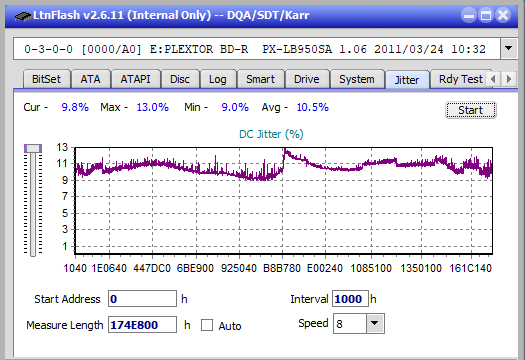Click the Speed value 8 box
This screenshot has height=360, width=525.
tap(350, 323)
